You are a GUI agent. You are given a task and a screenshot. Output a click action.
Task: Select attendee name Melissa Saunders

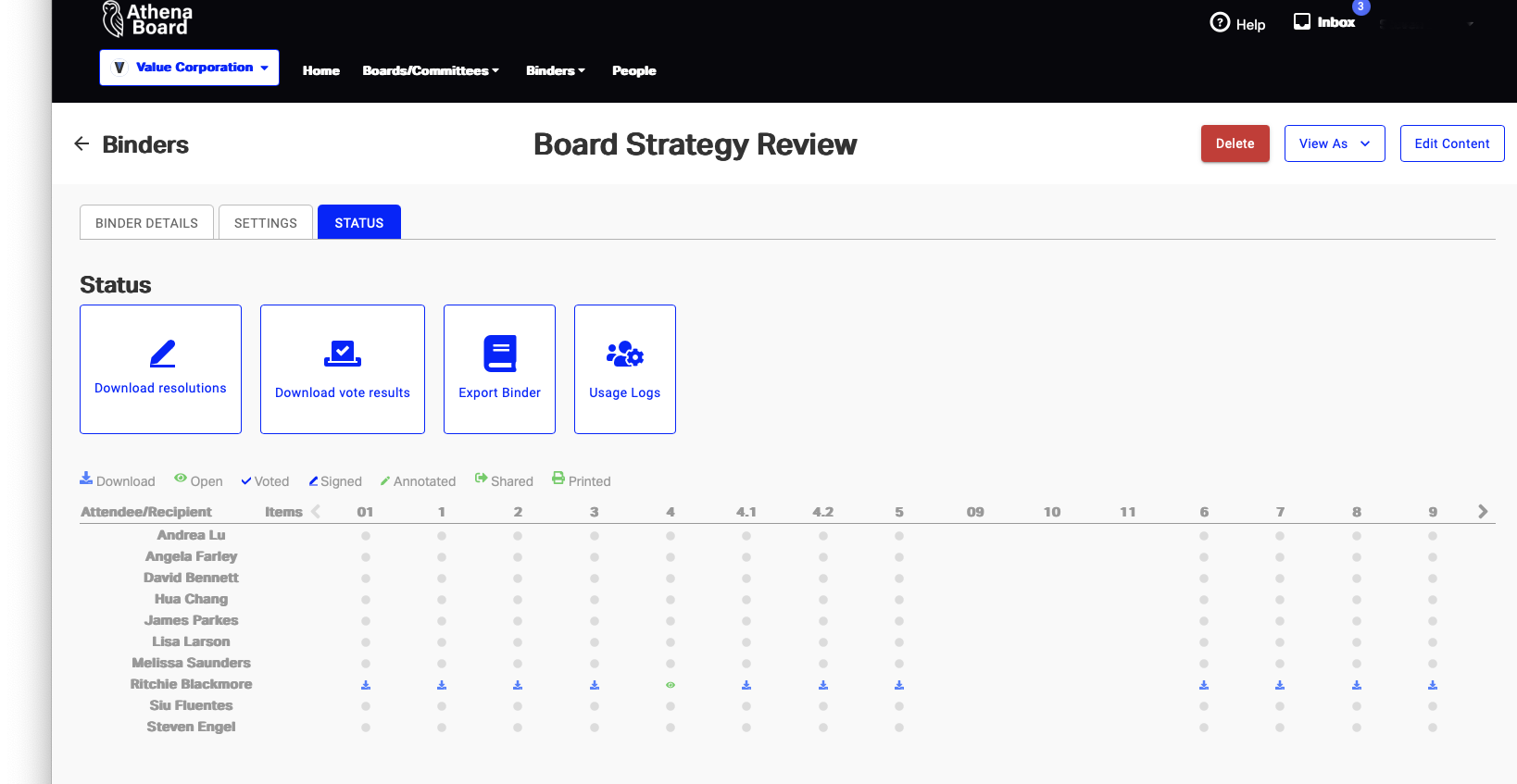tap(191, 663)
